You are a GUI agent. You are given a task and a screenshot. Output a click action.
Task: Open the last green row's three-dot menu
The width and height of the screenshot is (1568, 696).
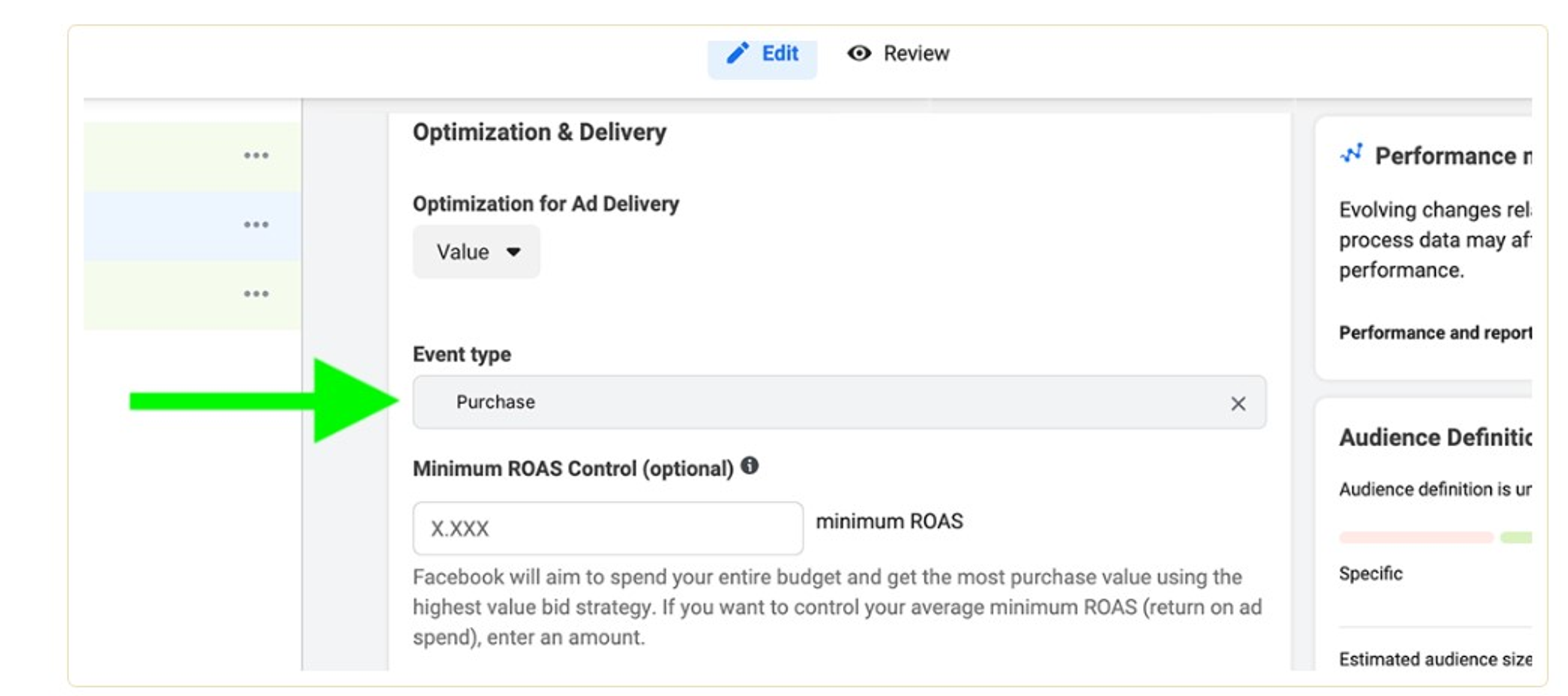(x=256, y=294)
